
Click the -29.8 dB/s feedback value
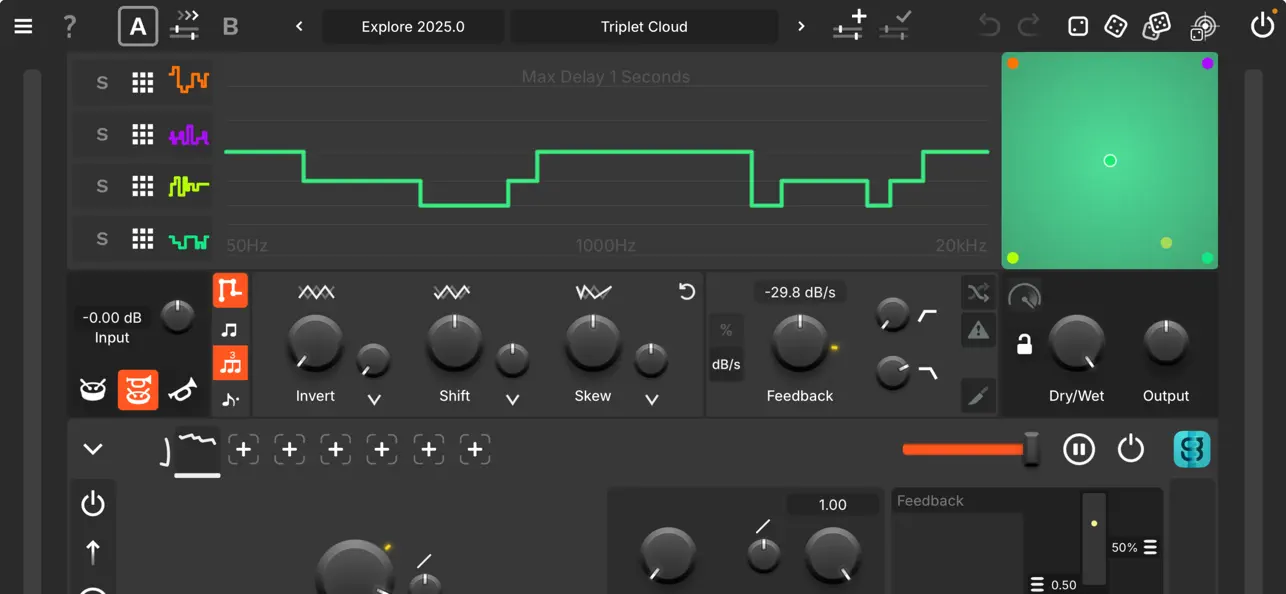(x=799, y=292)
